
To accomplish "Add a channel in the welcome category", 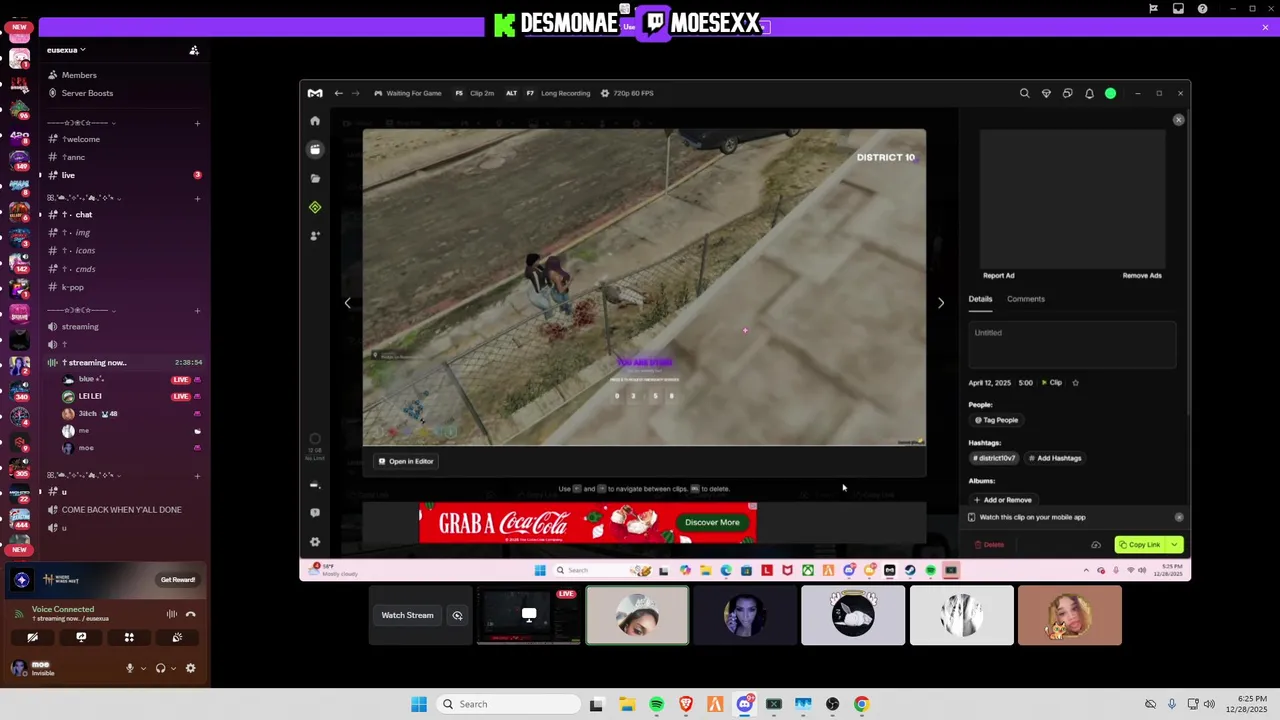I will point(197,123).
